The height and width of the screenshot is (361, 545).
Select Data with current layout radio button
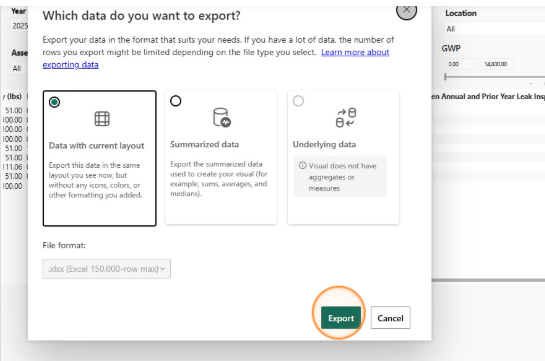(54, 102)
